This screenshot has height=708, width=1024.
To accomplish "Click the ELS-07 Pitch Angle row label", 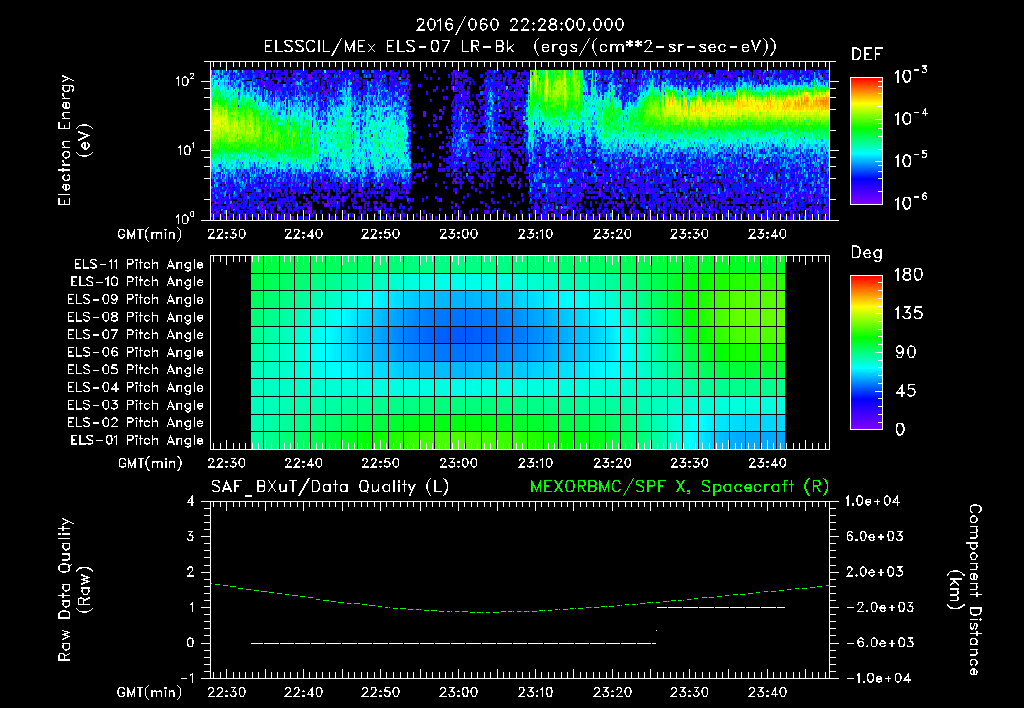I will tap(136, 334).
